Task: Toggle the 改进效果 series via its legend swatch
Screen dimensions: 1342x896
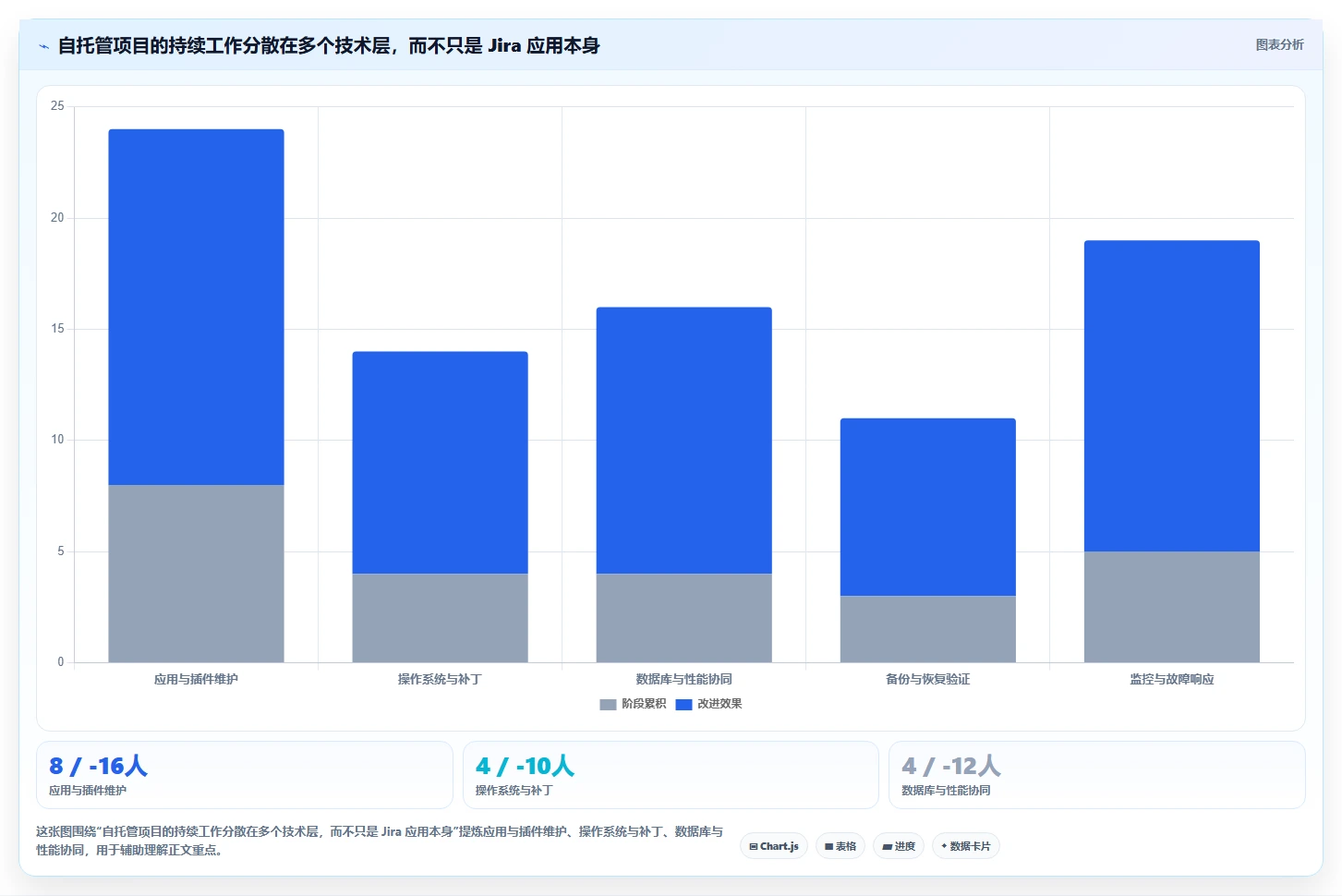Action: click(x=683, y=704)
